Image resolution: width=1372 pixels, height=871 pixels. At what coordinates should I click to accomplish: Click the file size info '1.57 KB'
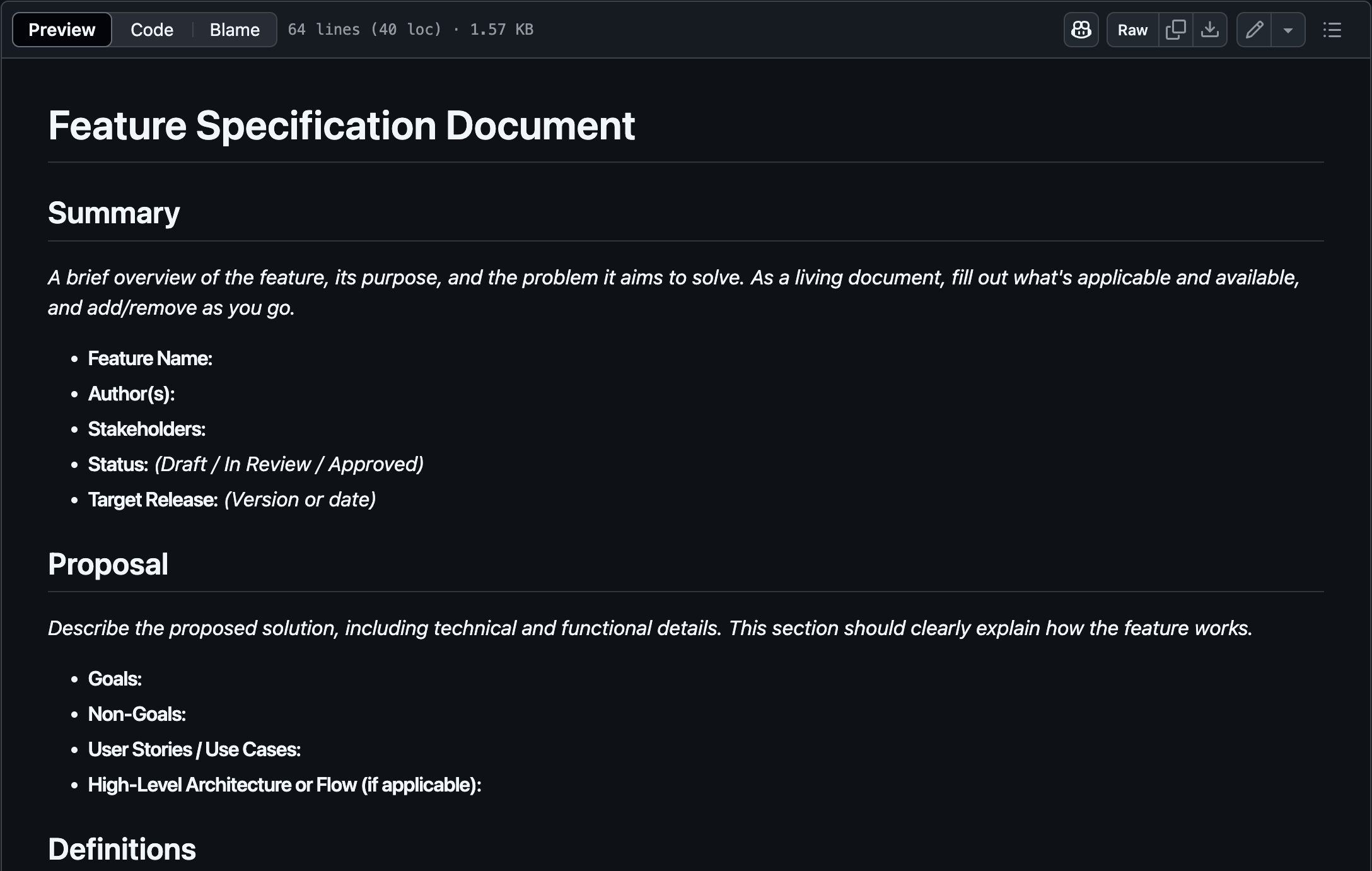coord(502,30)
